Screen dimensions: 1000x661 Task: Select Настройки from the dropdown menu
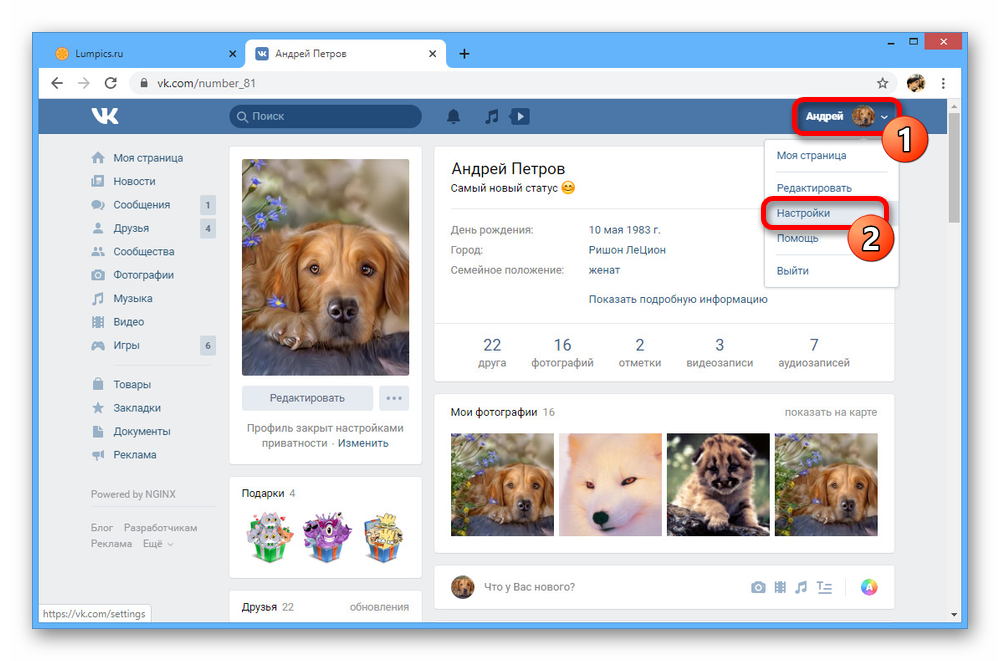[x=803, y=213]
